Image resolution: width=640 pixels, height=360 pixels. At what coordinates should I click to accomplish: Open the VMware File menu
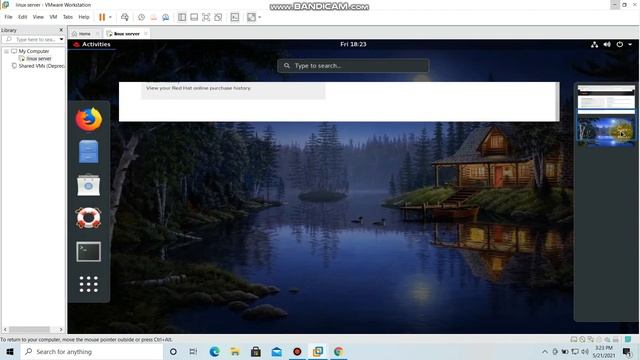click(9, 17)
